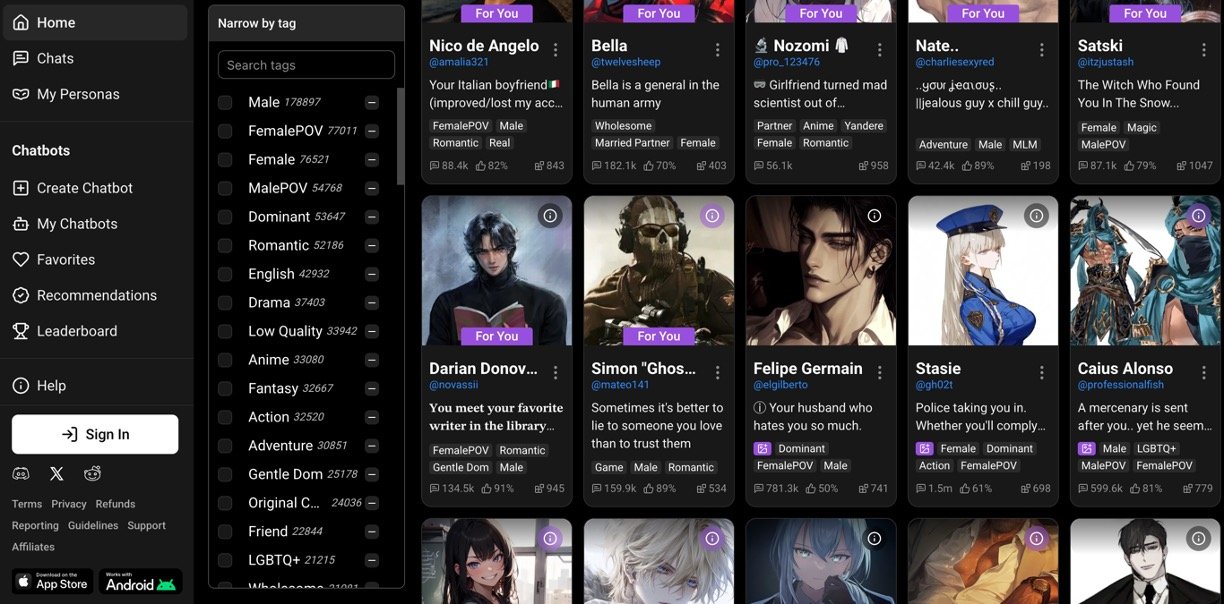Open the Reddit icon link
This screenshot has height=604, width=1224.
(x=92, y=474)
